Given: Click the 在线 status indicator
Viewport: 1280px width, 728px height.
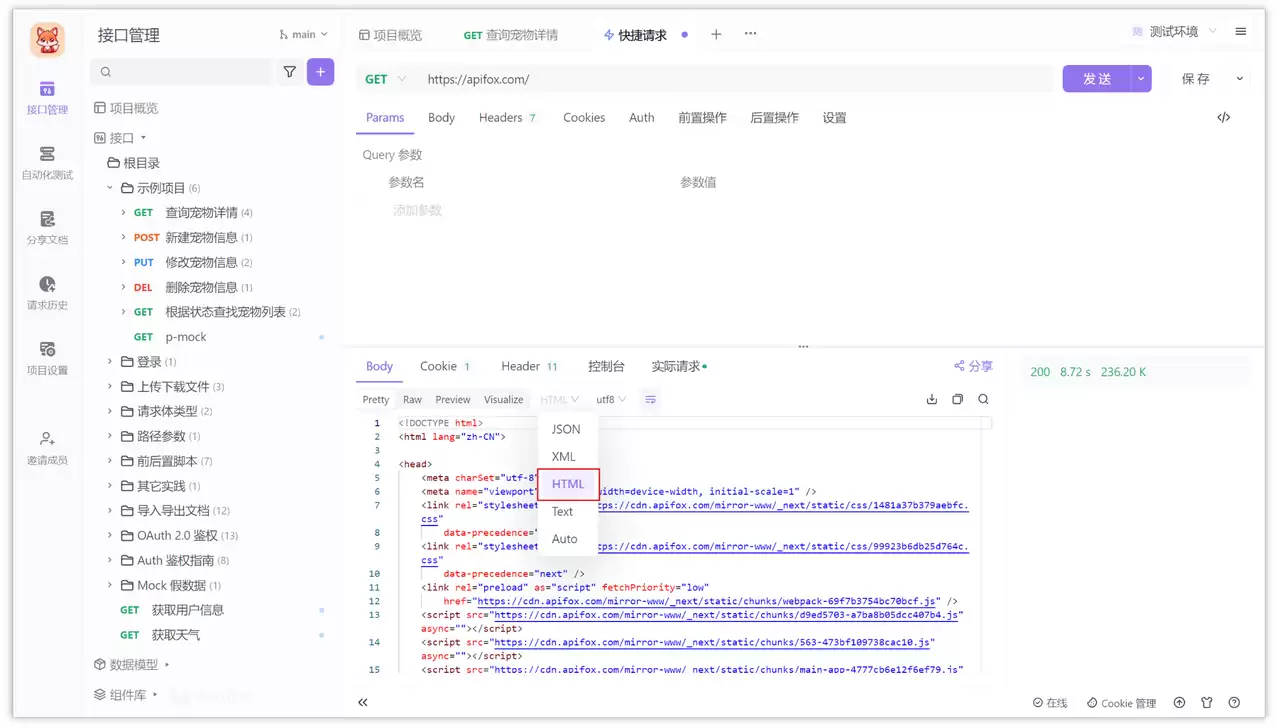Looking at the screenshot, I should pyautogui.click(x=1050, y=703).
